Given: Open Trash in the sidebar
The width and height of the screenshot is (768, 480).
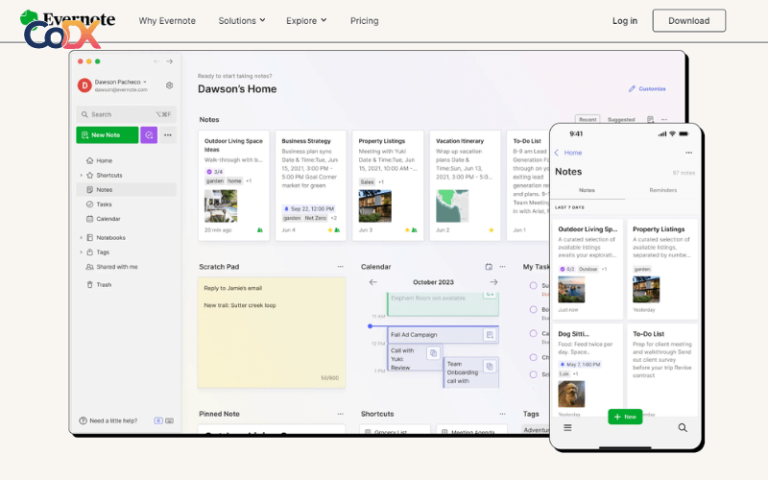Looking at the screenshot, I should pyautogui.click(x=104, y=285).
